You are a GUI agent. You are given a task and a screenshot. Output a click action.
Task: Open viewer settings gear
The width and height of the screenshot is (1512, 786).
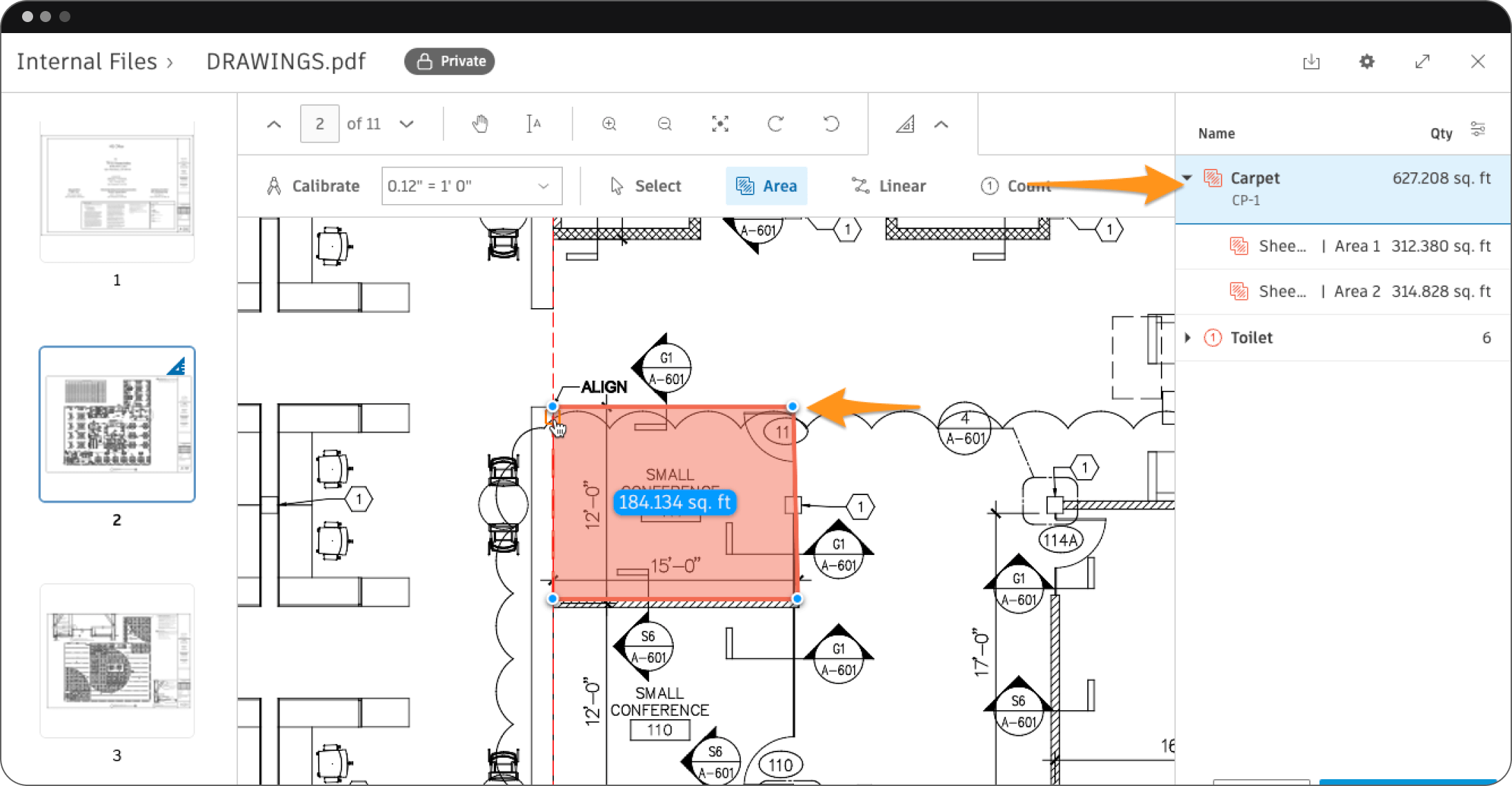(1366, 62)
